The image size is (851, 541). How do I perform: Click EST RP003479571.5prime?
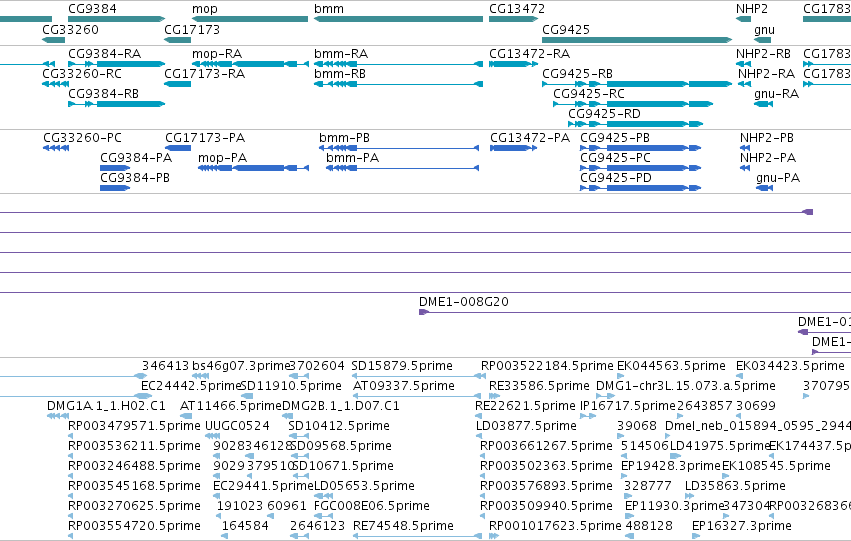tap(71, 436)
